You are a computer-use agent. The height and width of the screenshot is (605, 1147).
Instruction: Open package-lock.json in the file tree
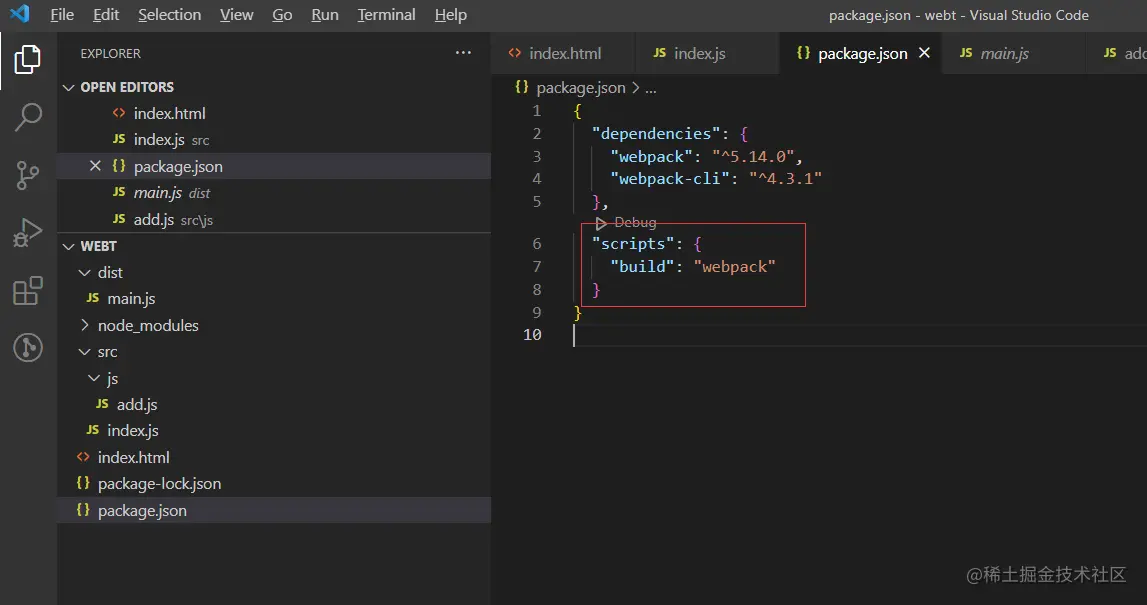(159, 483)
